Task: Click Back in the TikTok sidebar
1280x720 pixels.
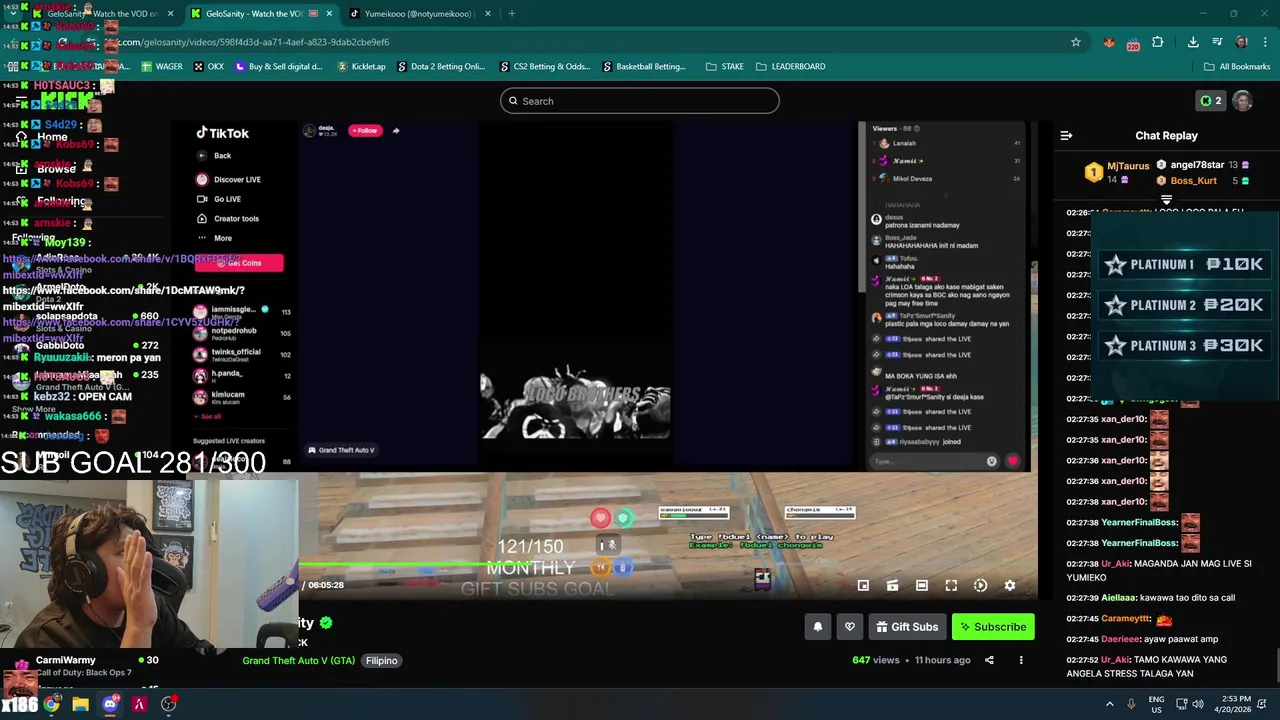Action: click(214, 156)
